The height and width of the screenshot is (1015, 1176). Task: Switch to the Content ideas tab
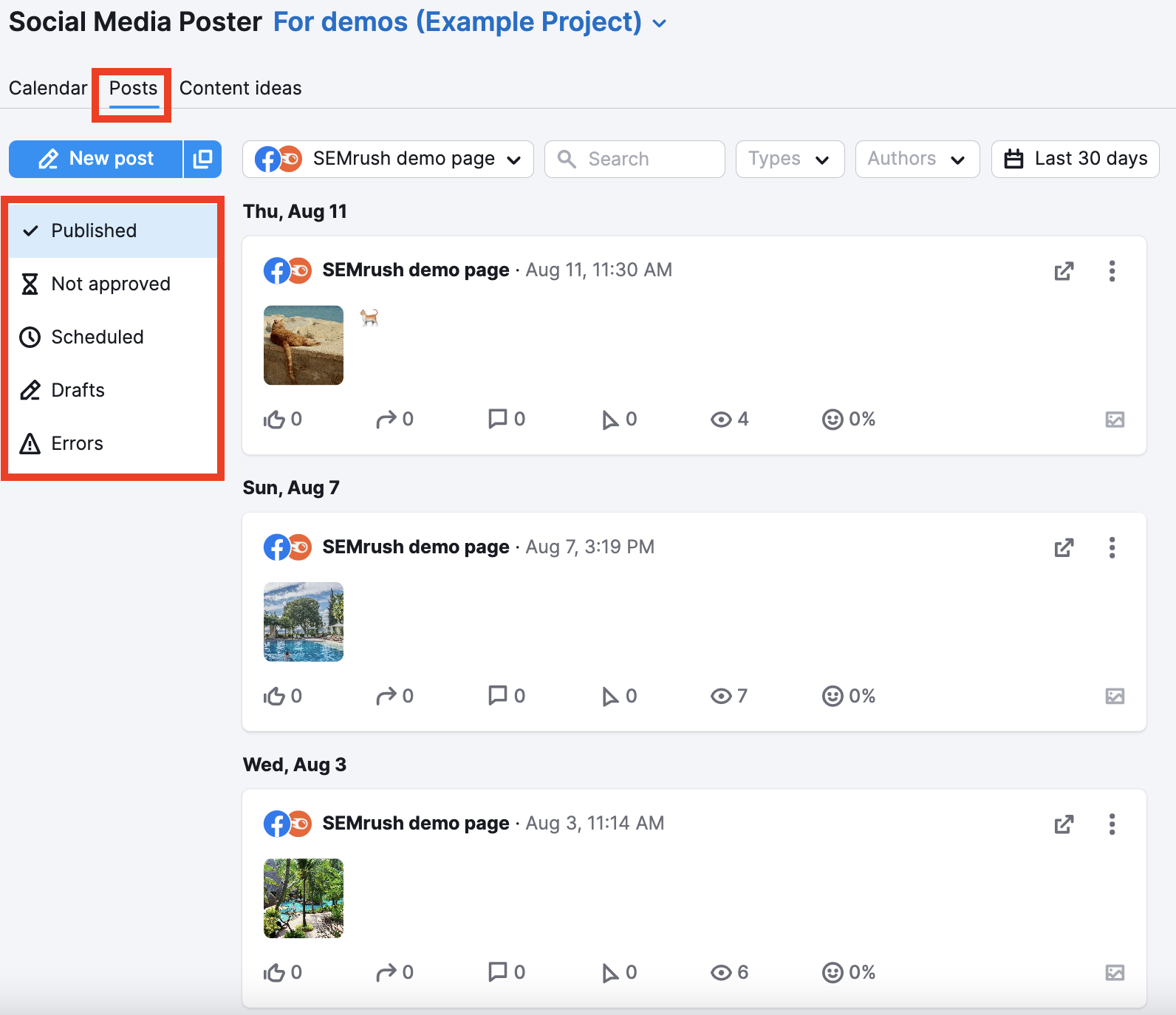240,88
